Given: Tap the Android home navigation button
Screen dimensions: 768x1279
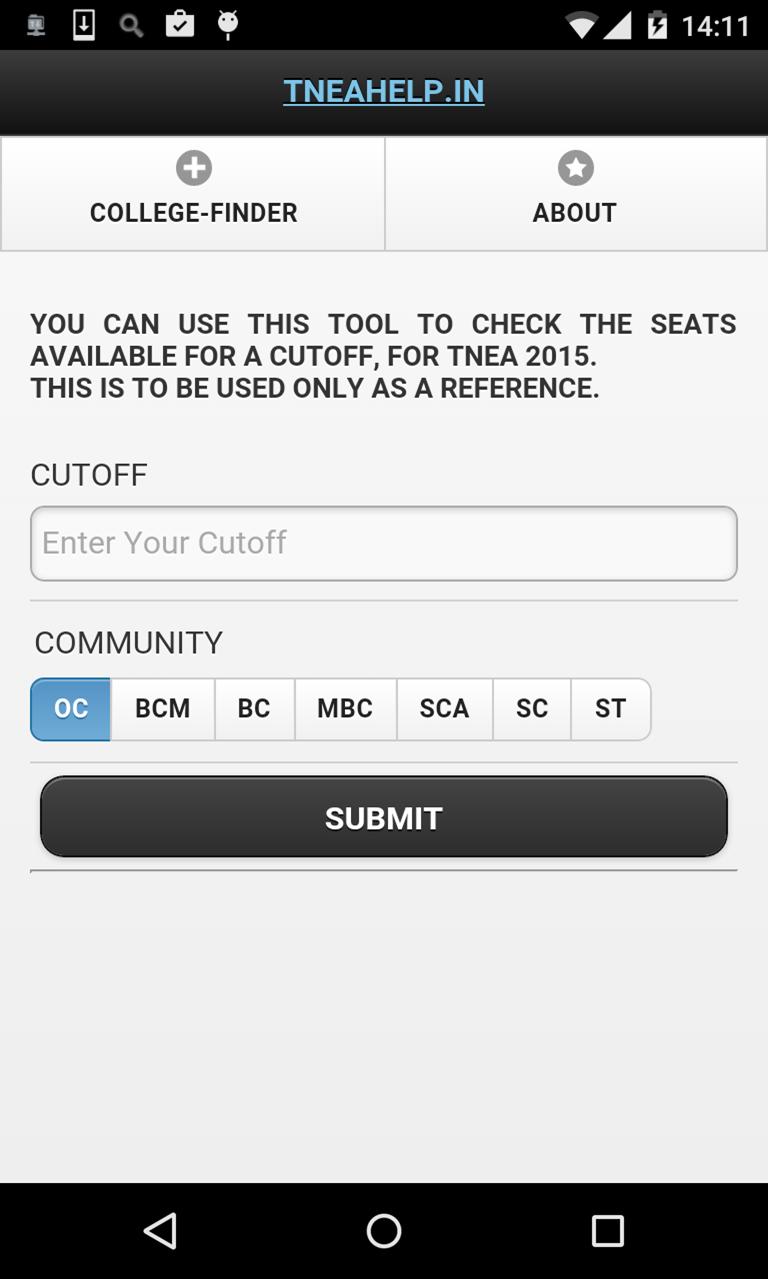Looking at the screenshot, I should [384, 1230].
